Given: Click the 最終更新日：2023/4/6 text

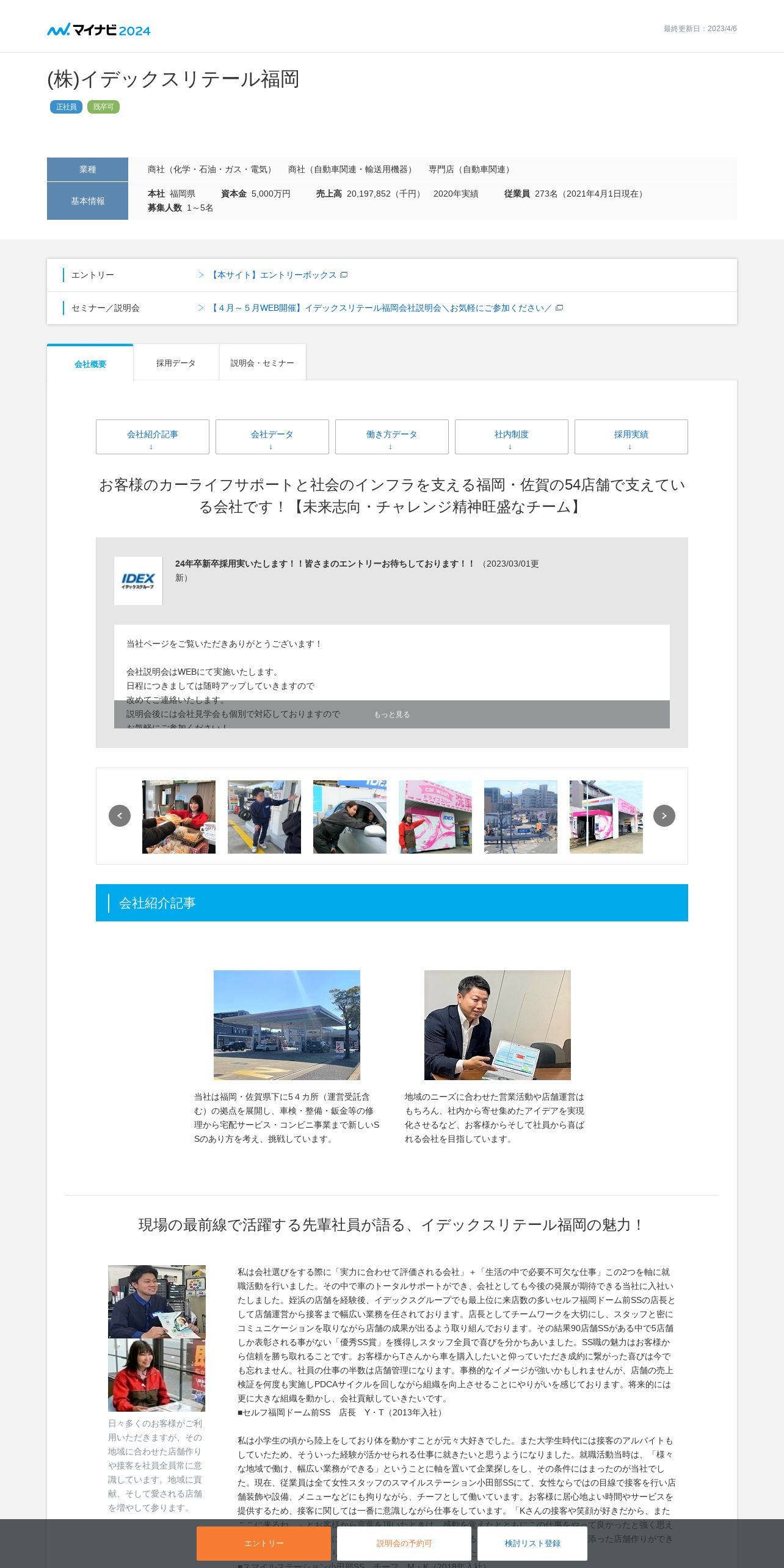Looking at the screenshot, I should tap(700, 29).
